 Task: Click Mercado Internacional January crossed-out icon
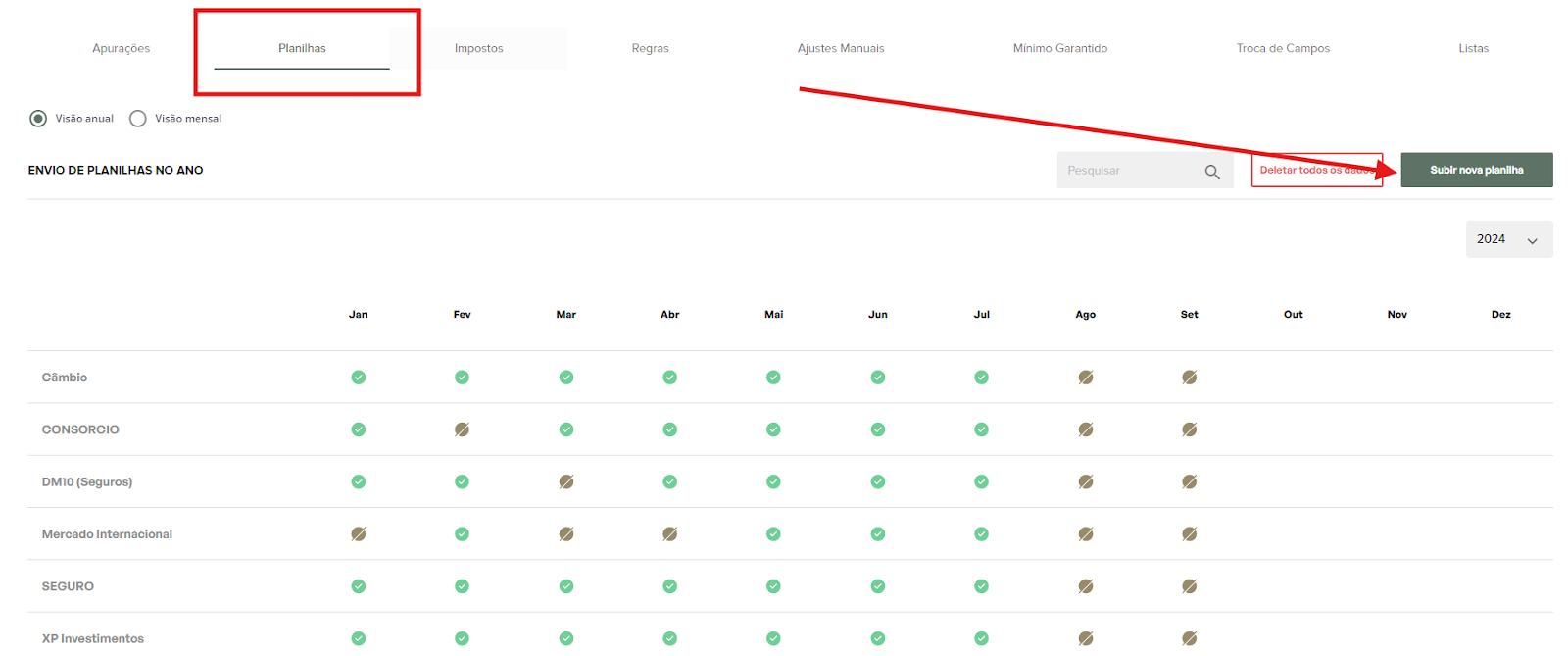(x=359, y=534)
